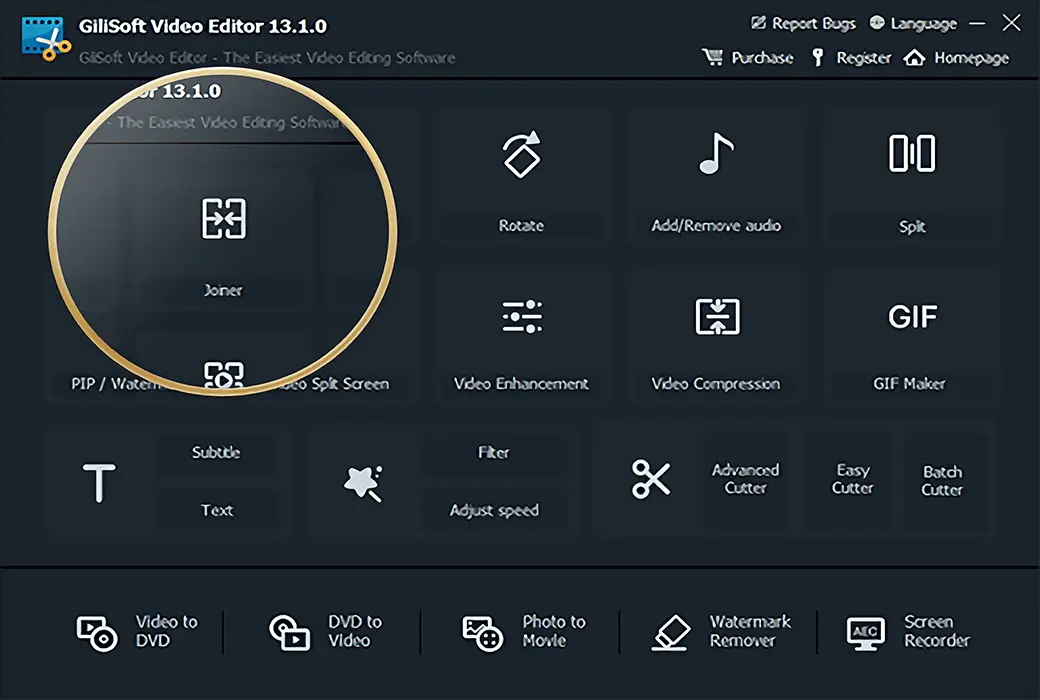Click the Report Bugs pencil icon
1040x700 pixels.
click(758, 23)
